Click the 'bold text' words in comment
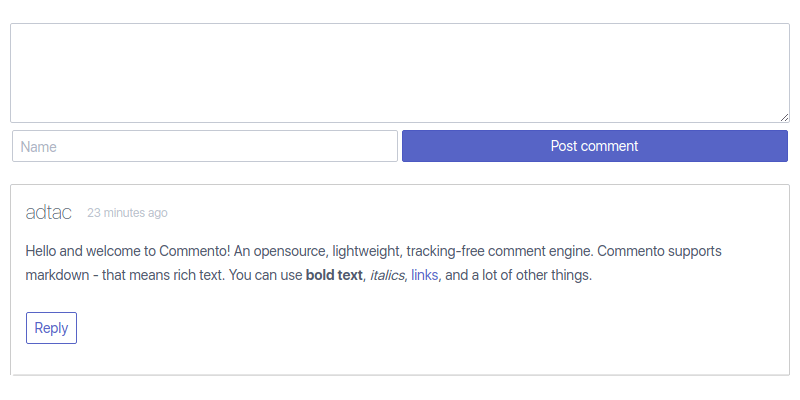Viewport: 800px width, 400px height. 334,275
